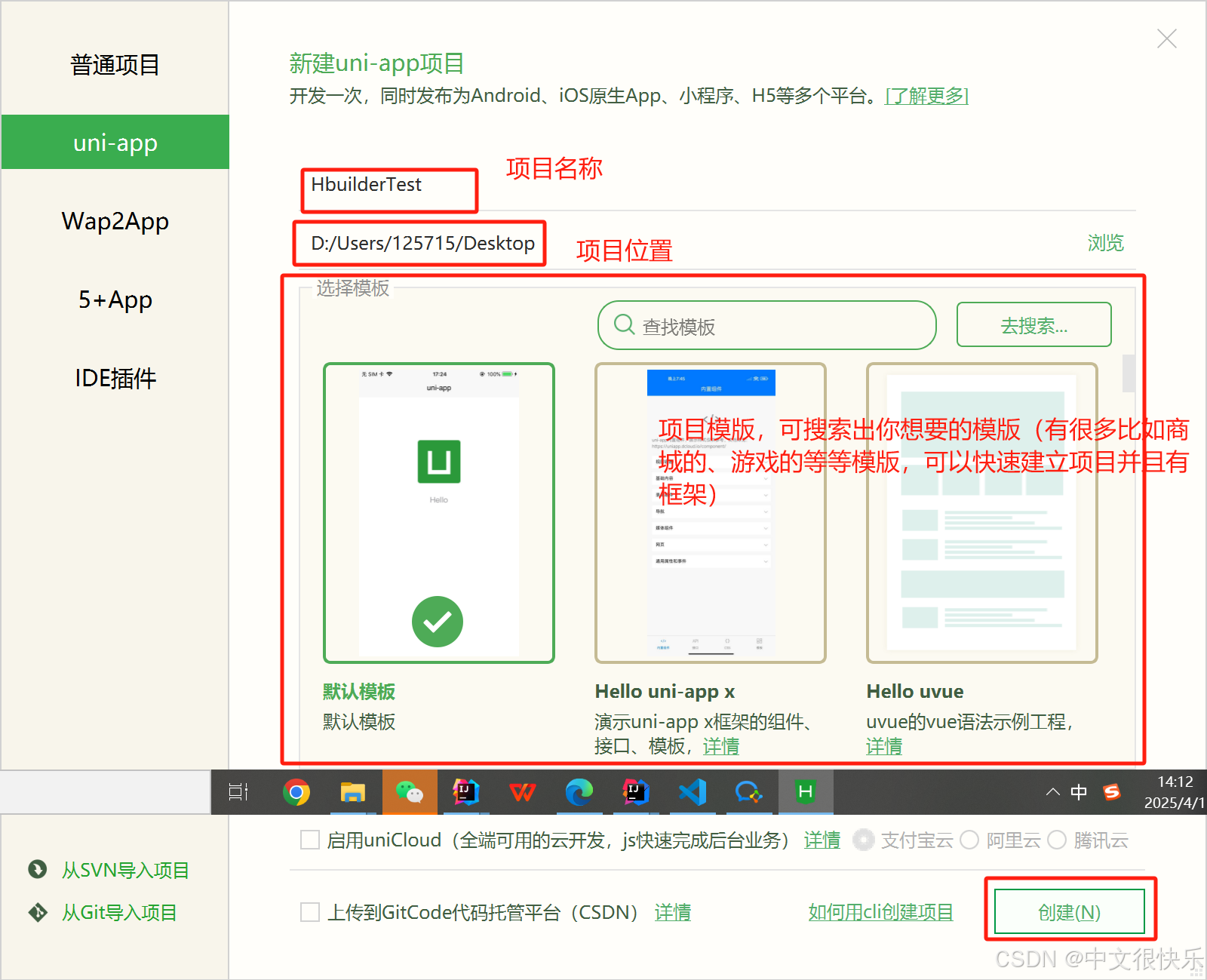Click the 从Git导入项目 import icon
1207x980 pixels.
tap(37, 911)
